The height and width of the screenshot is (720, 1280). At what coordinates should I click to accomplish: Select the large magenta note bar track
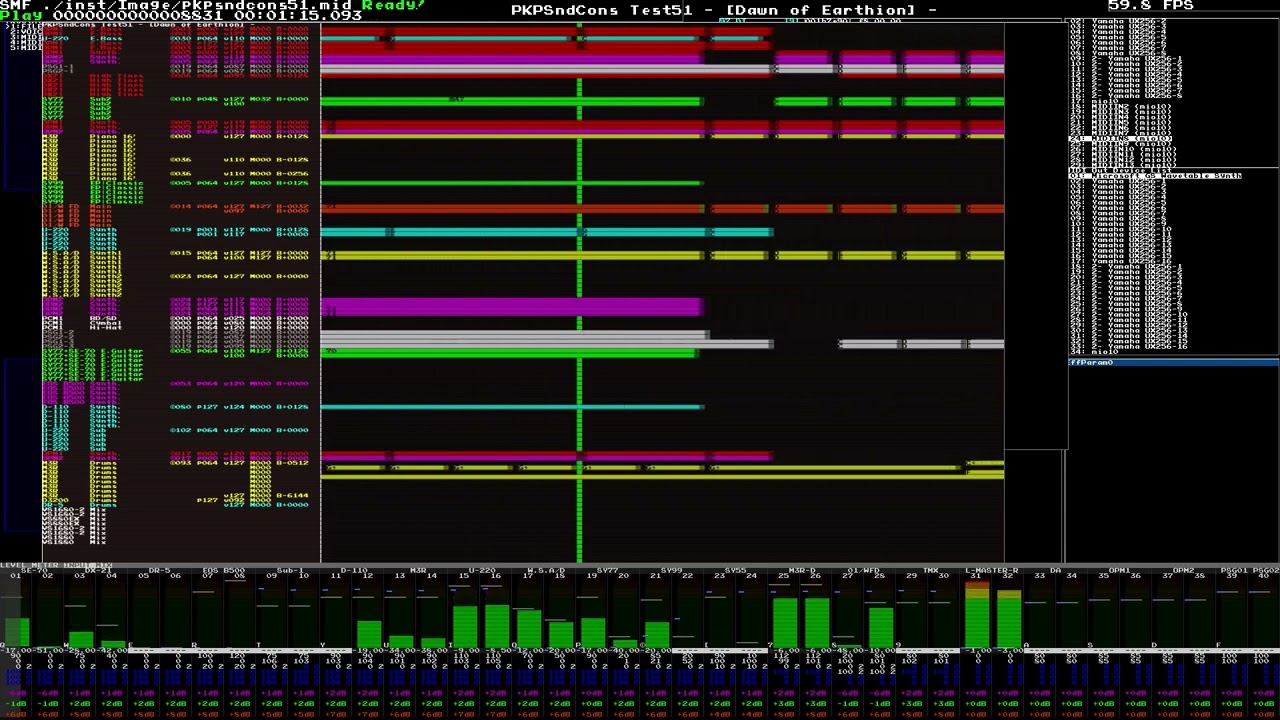click(x=511, y=306)
